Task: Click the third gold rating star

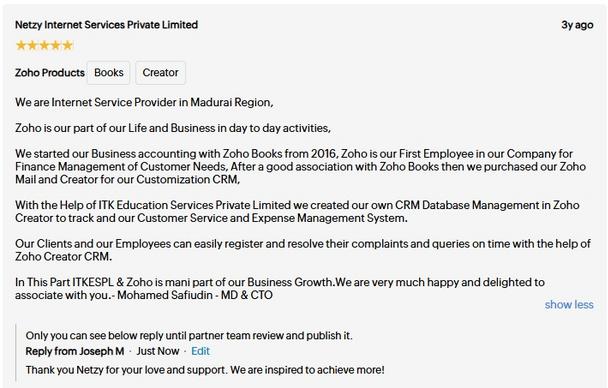Action: coord(44,45)
